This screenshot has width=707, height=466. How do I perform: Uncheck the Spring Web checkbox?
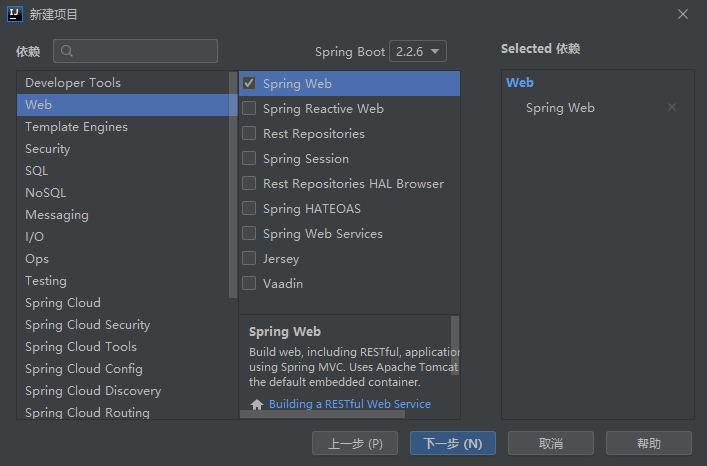point(249,83)
